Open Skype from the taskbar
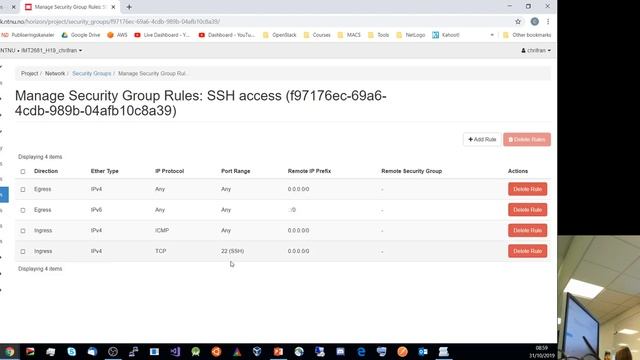The width and height of the screenshot is (640, 360). tap(71, 351)
